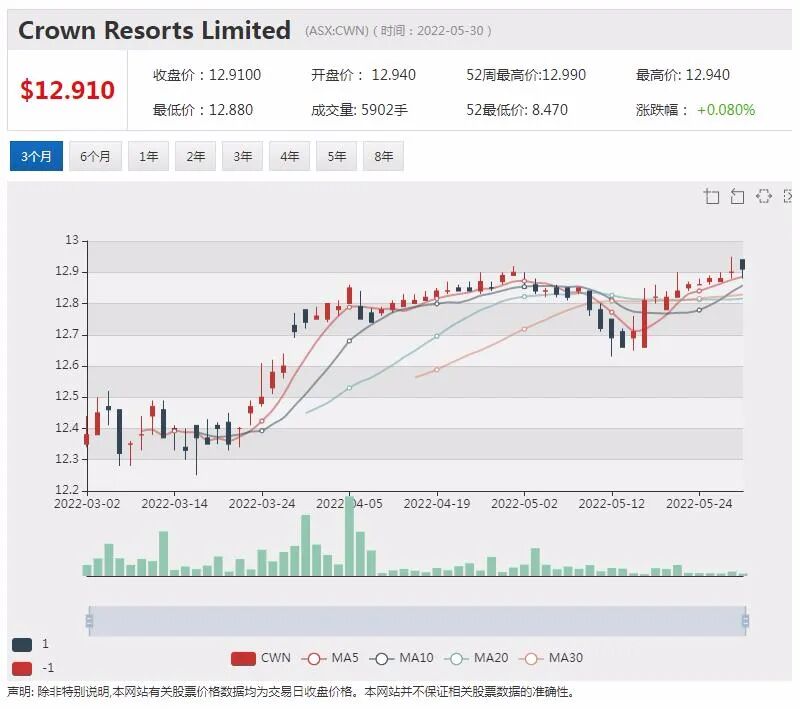The image size is (800, 709).
Task: Select the 8年 chart range
Action: (x=384, y=156)
